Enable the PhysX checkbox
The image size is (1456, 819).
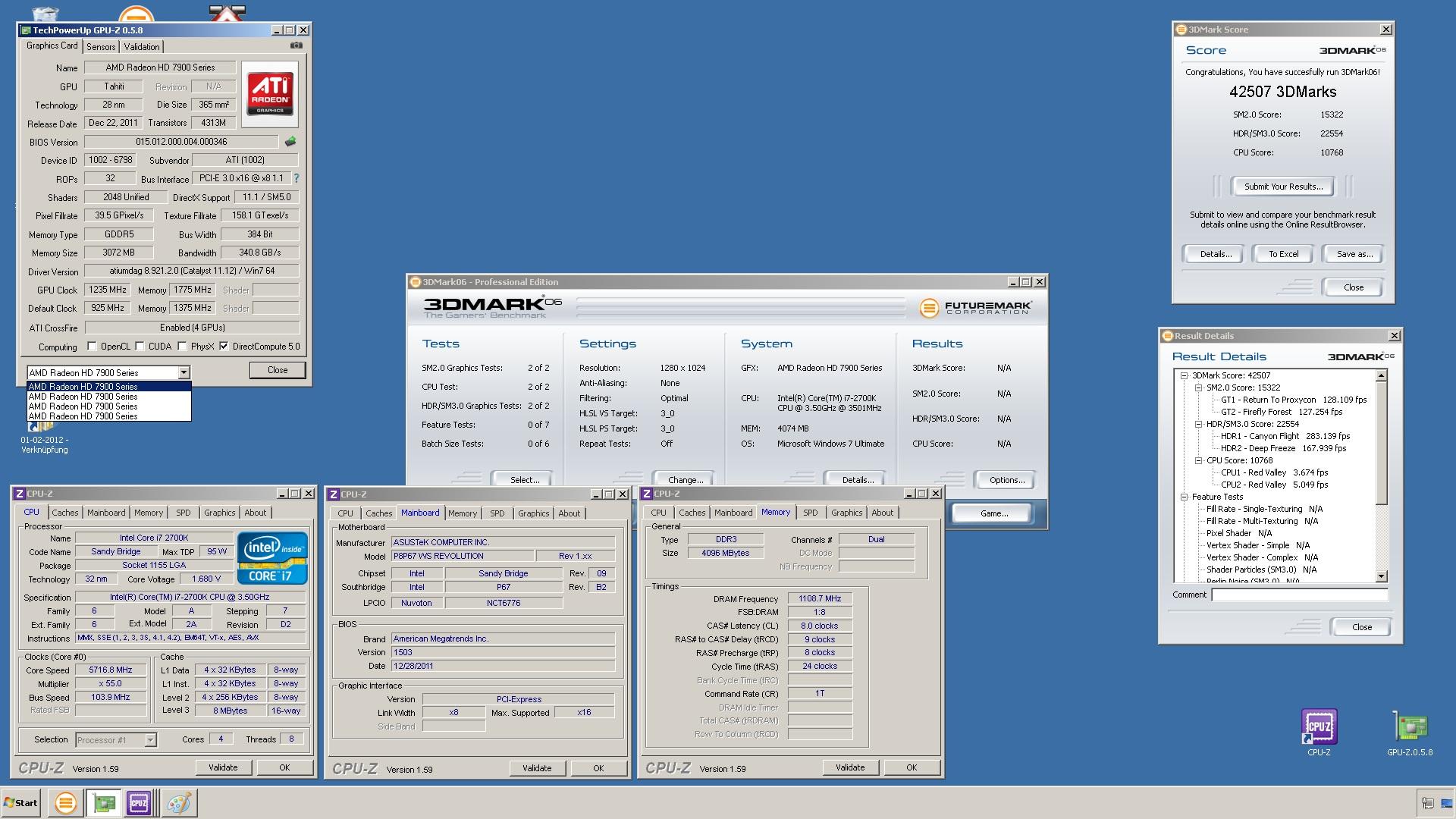182,347
